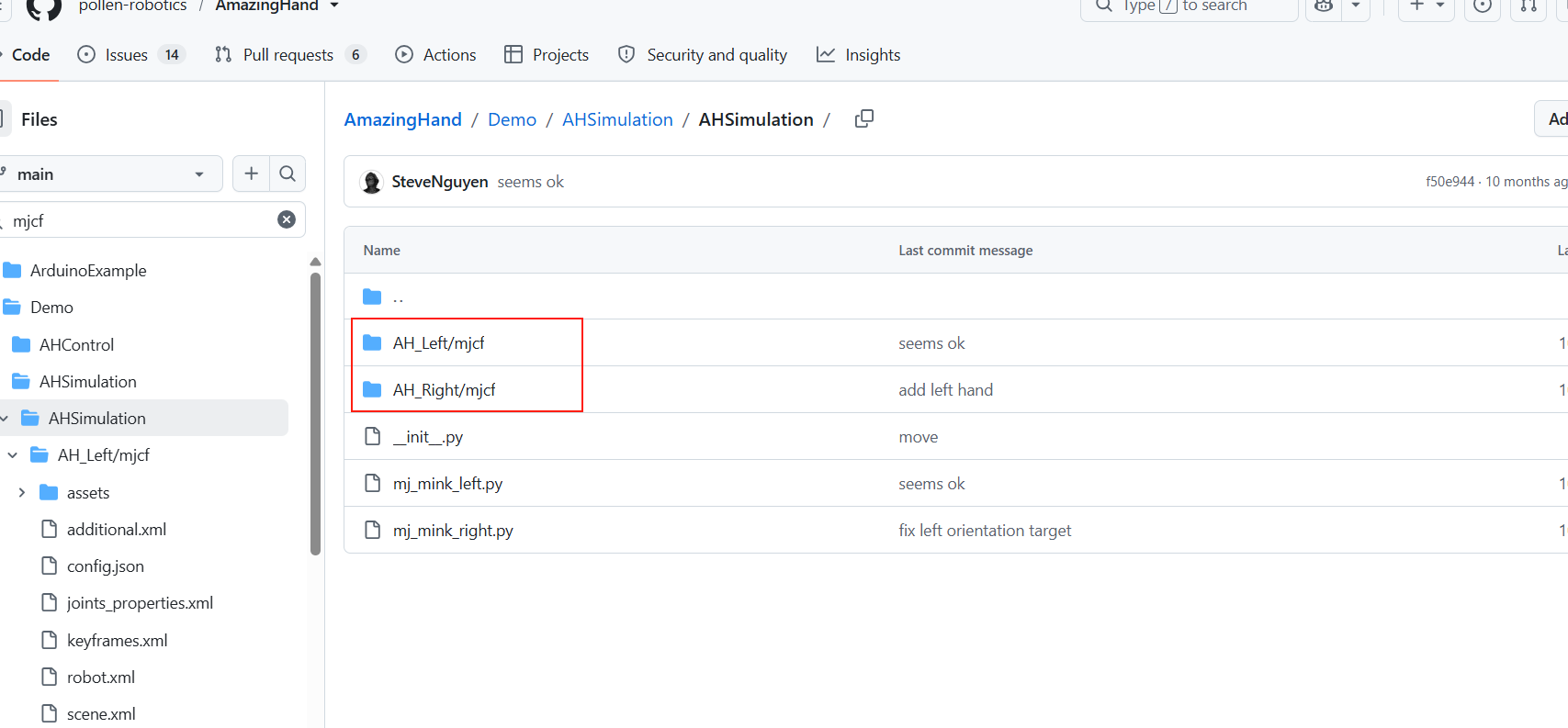1568x728 pixels.
Task: View the Insights tab
Action: (x=859, y=55)
